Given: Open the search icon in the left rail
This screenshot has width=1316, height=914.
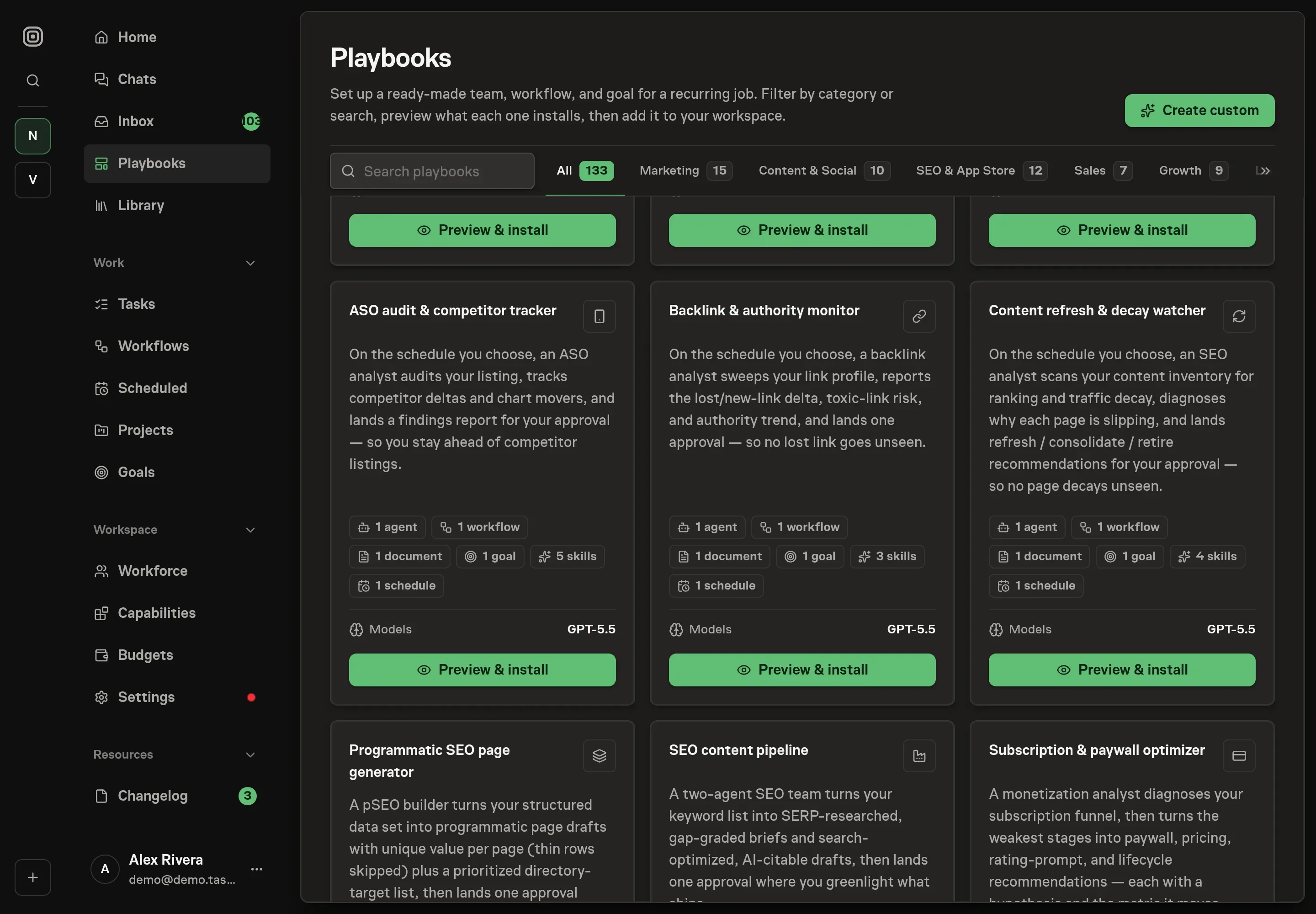Looking at the screenshot, I should click(32, 80).
